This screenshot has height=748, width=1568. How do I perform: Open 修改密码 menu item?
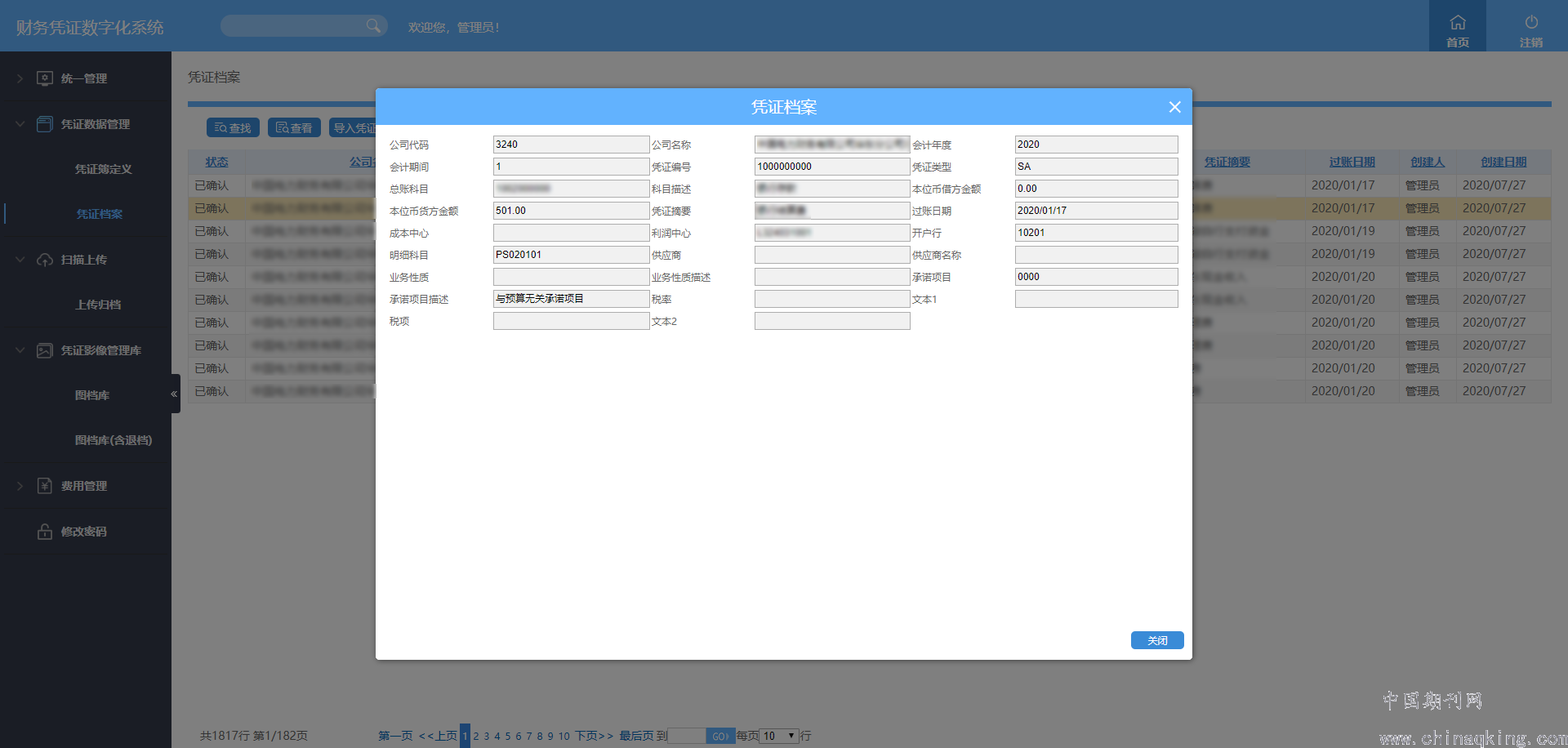[x=83, y=532]
